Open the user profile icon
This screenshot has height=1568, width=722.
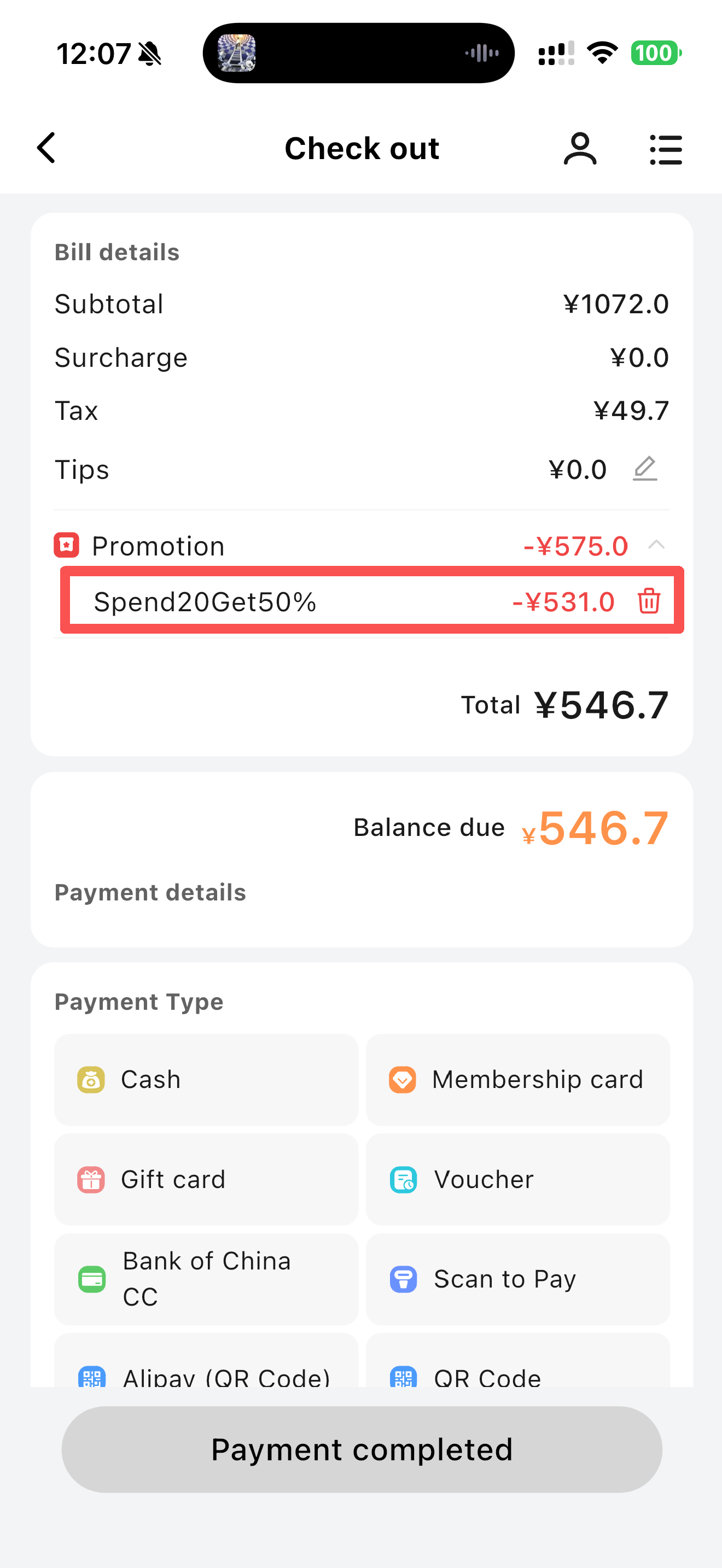[580, 149]
